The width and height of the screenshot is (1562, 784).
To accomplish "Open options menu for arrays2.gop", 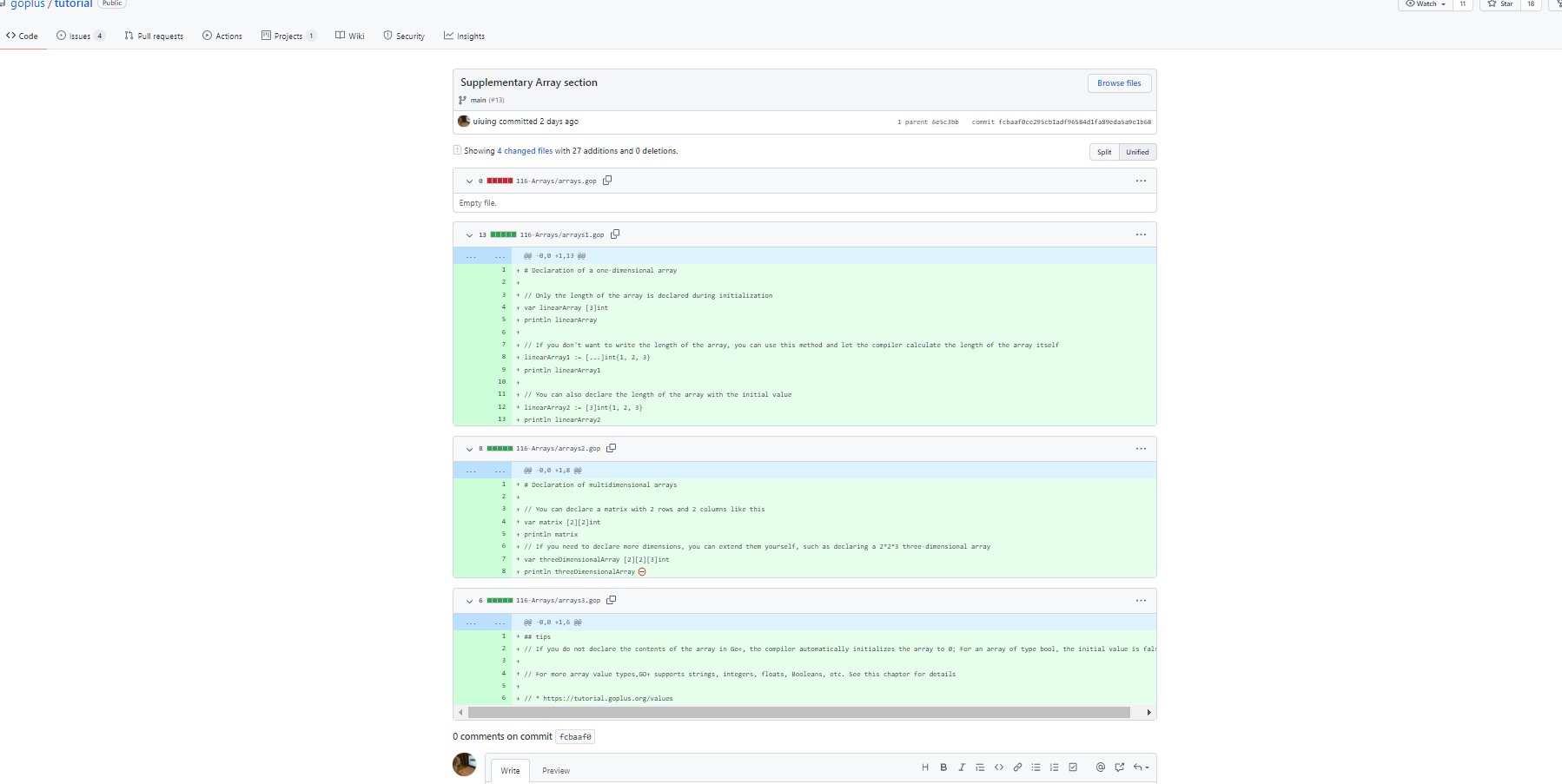I will 1141,449.
